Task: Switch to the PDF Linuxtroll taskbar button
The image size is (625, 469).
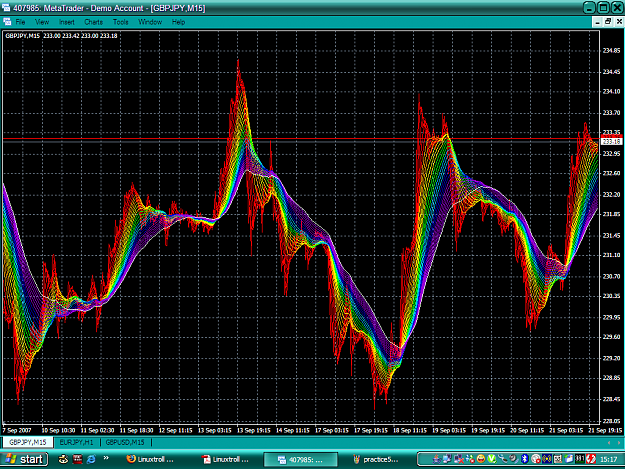Action: pos(226,459)
